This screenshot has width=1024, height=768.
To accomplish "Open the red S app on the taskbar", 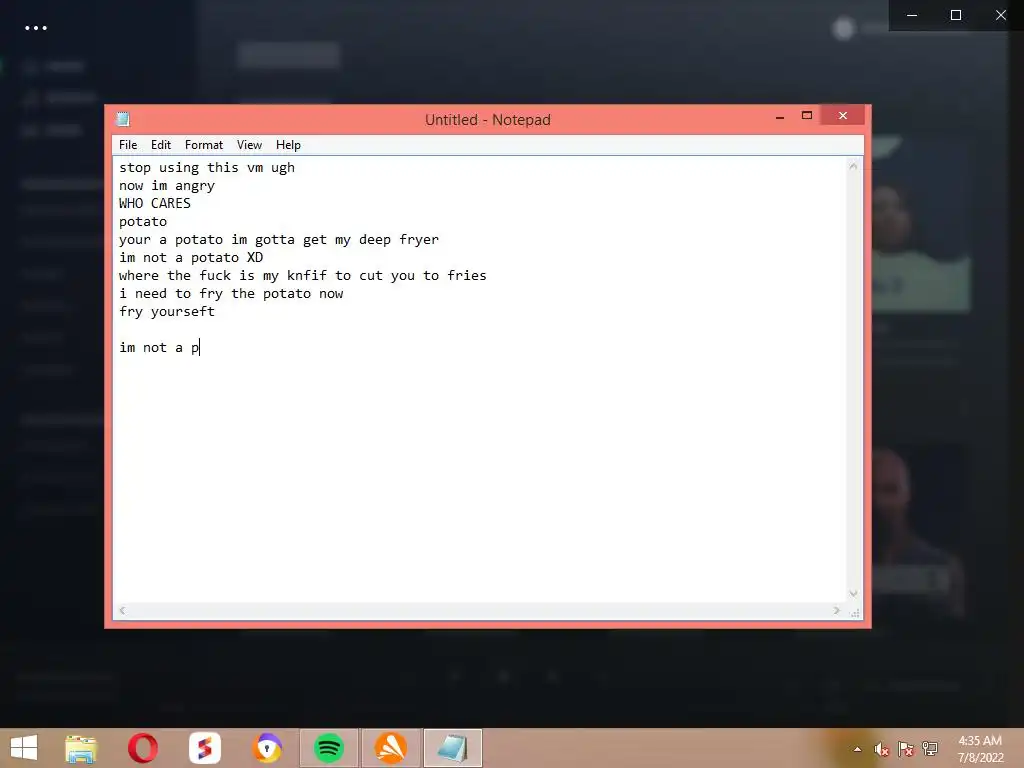I will 205,748.
